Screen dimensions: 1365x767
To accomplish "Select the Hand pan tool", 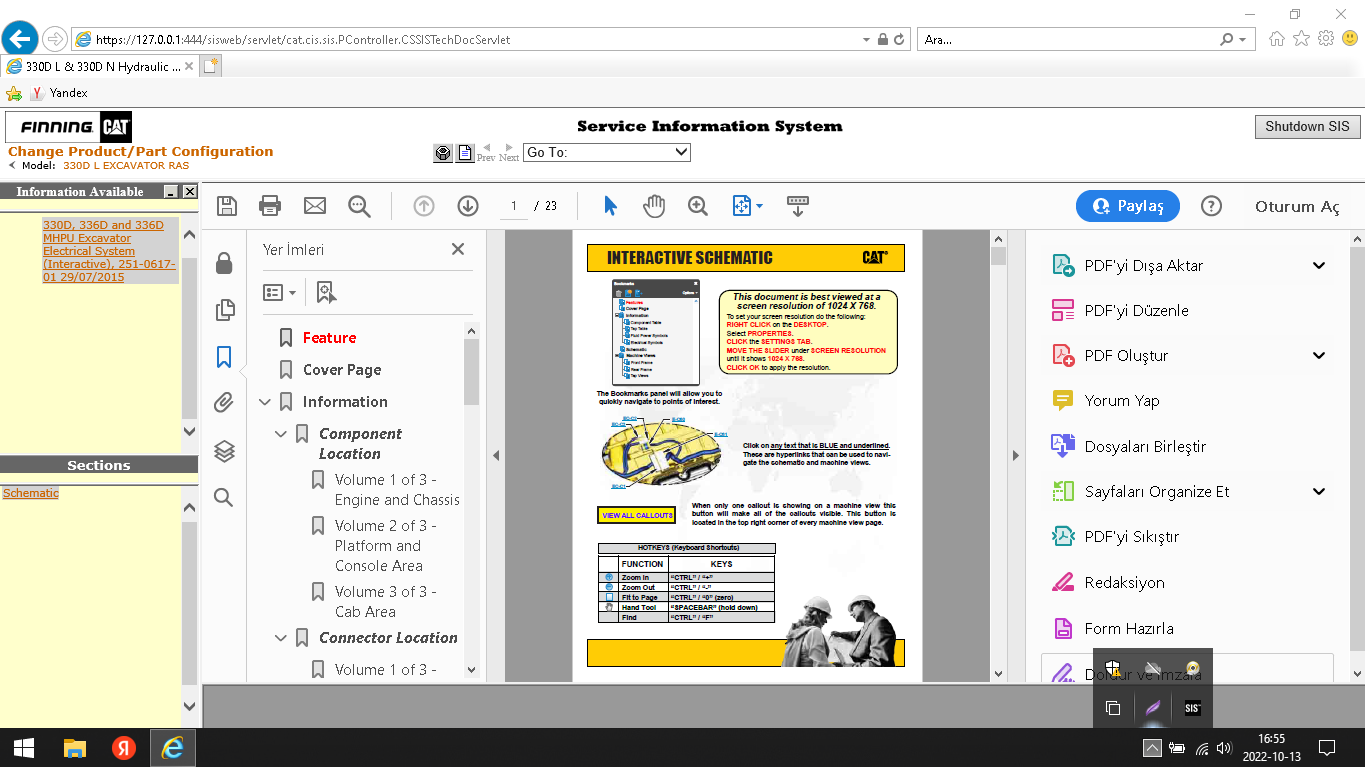I will [x=654, y=206].
